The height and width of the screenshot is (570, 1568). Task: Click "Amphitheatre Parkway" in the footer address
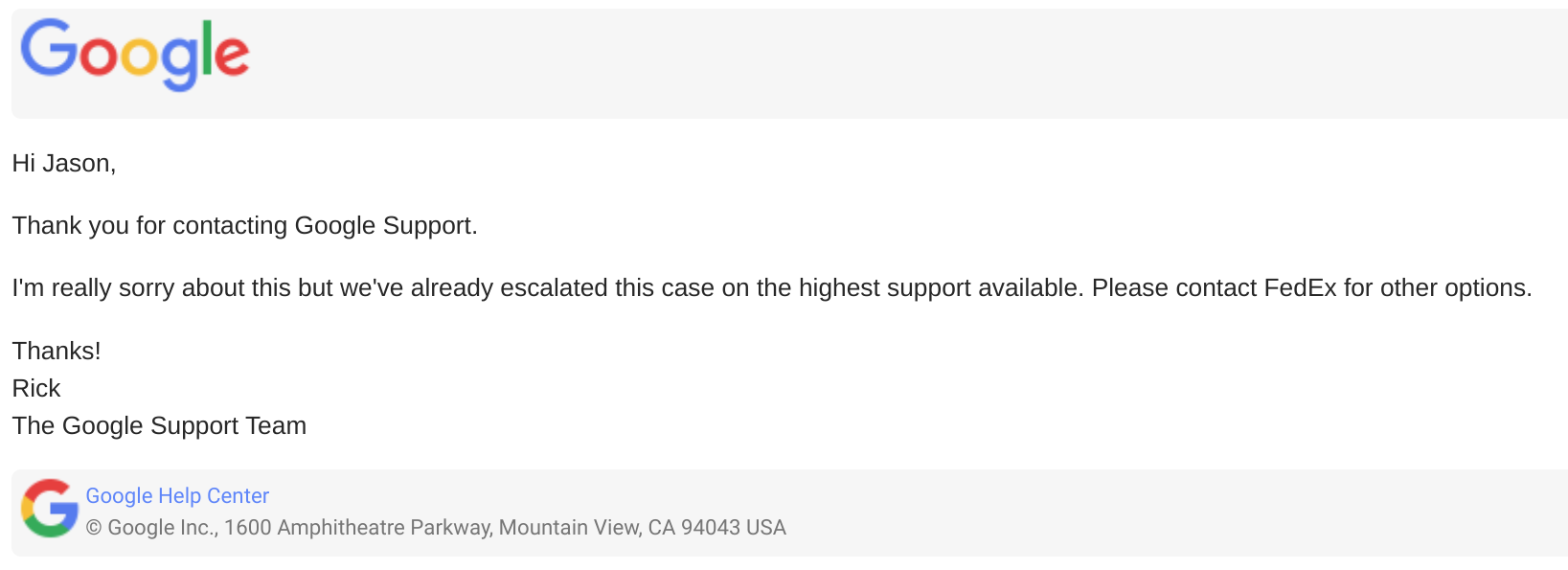385,528
